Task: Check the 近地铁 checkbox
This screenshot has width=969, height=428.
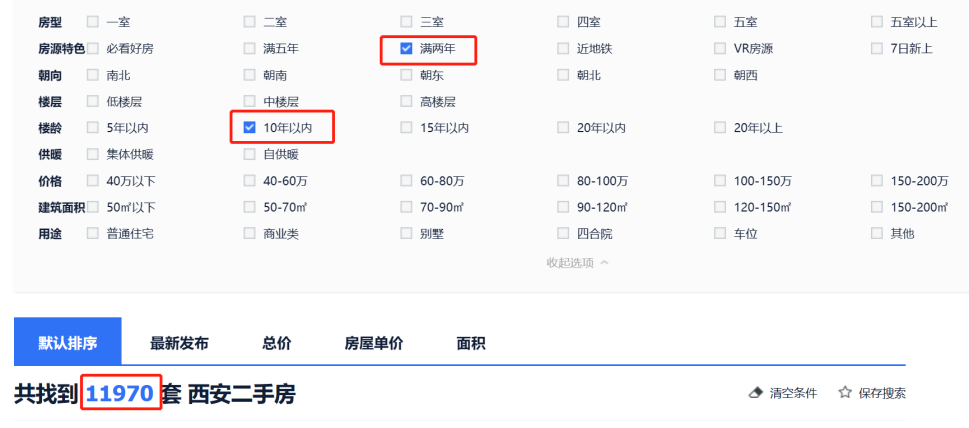Action: 563,48
